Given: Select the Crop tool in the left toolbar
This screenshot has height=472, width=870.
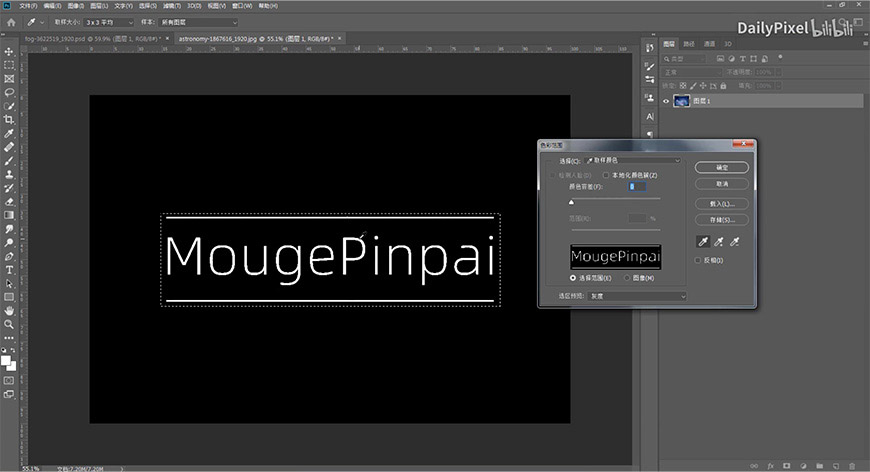Looking at the screenshot, I should click(x=9, y=119).
